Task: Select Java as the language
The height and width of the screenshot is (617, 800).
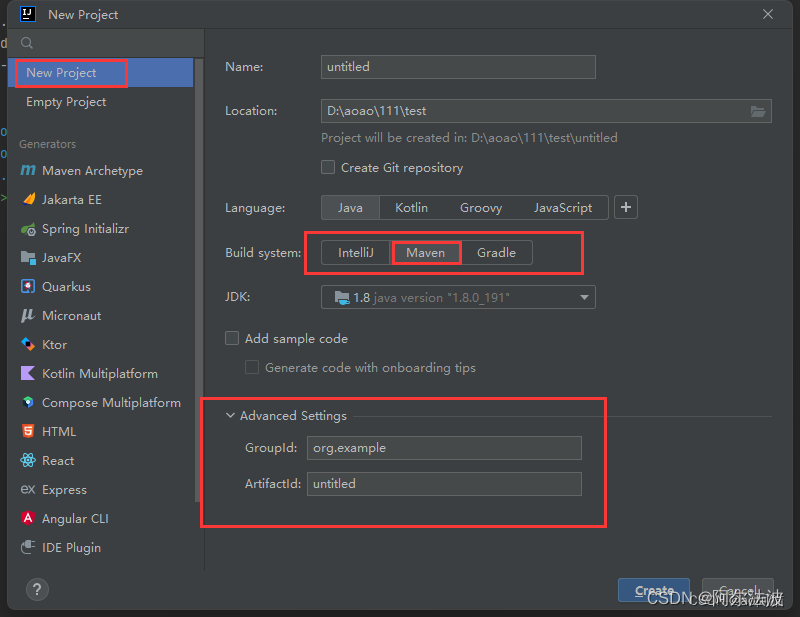Action: tap(350, 208)
